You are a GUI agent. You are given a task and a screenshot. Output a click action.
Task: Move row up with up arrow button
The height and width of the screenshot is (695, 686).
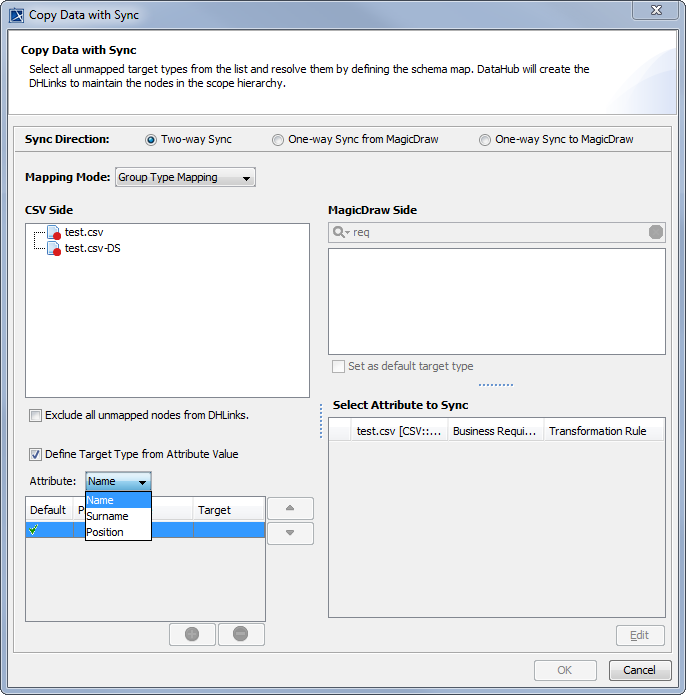(290, 508)
